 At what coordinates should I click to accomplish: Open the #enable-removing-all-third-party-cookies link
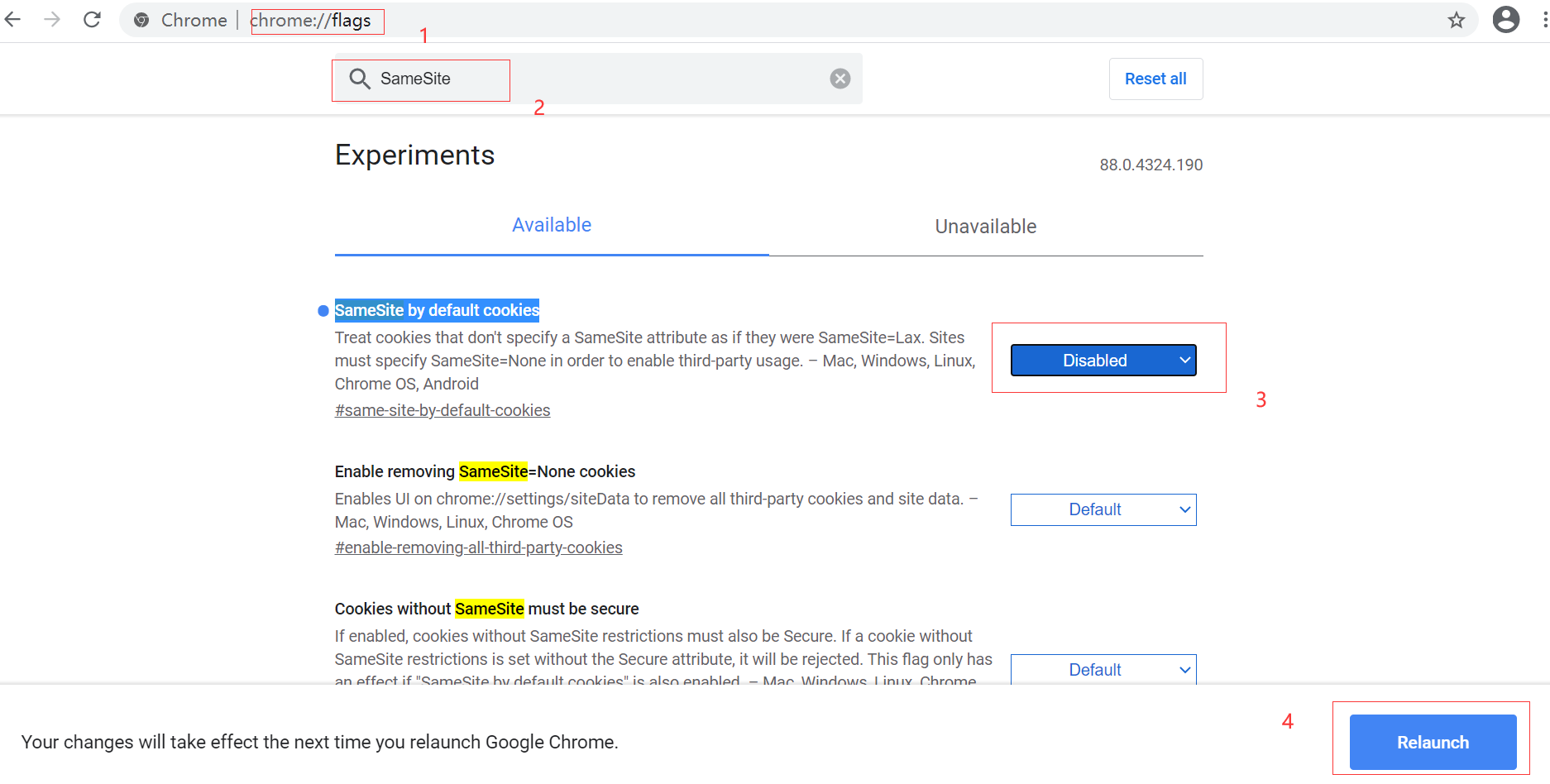point(478,548)
